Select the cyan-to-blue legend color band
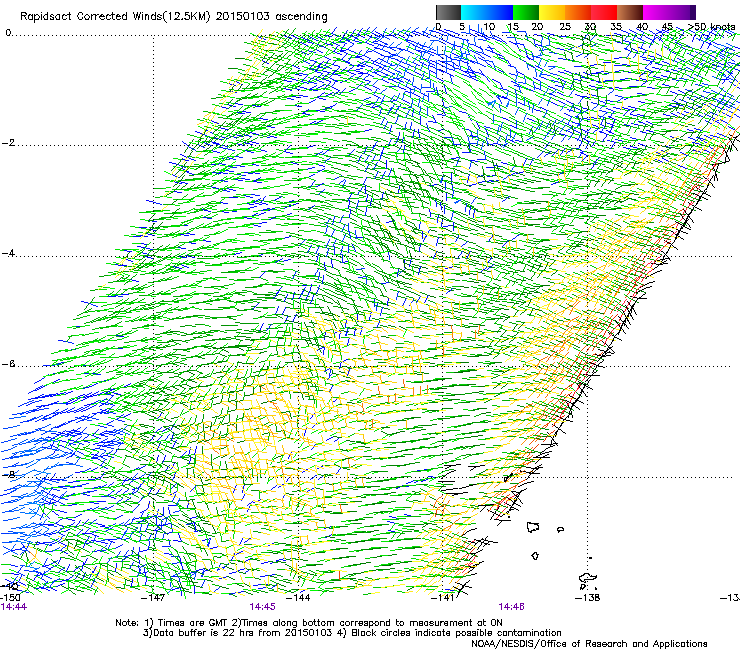Image resolution: width=740 pixels, height=650 pixels. click(487, 12)
